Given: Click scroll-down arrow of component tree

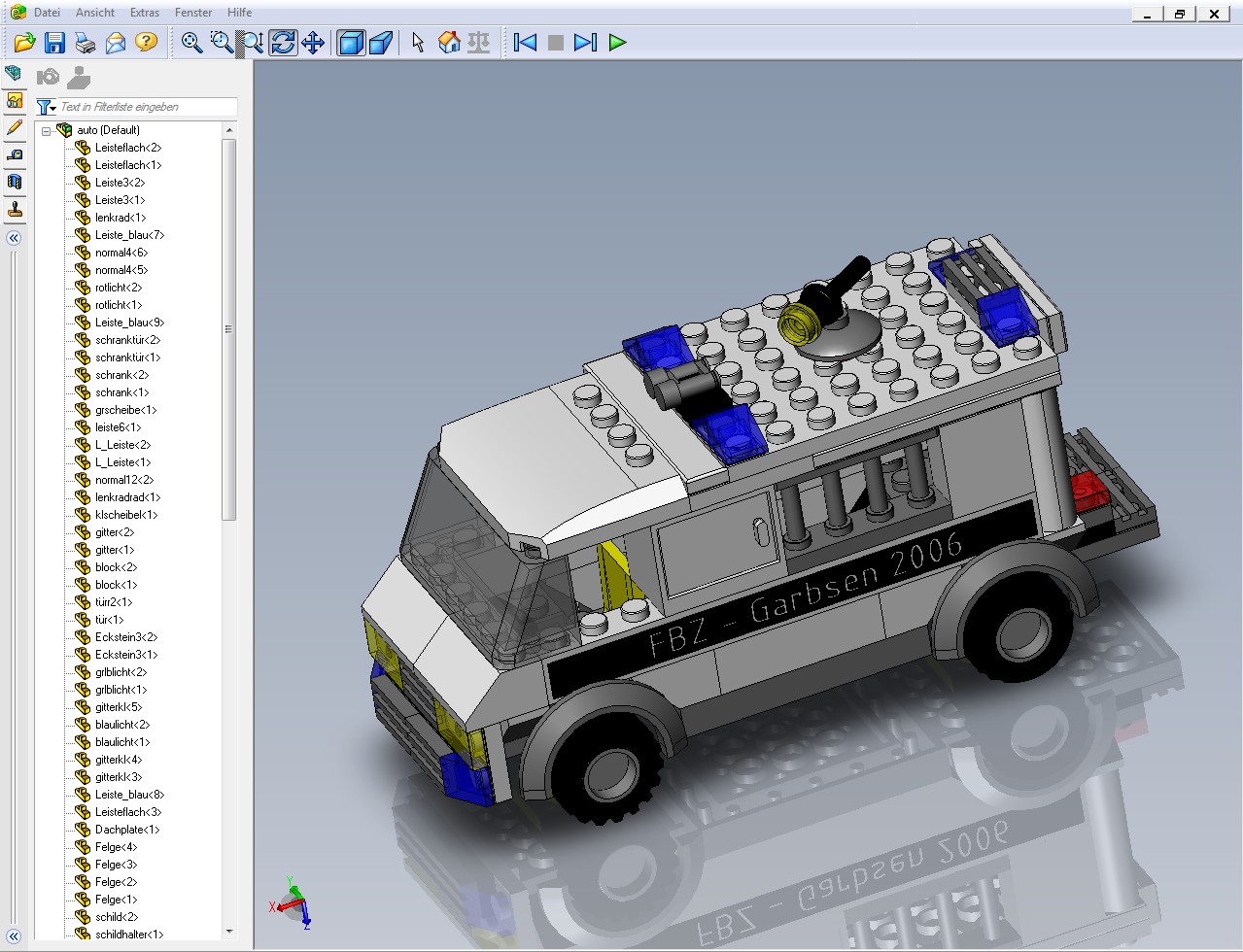Looking at the screenshot, I should (x=229, y=931).
